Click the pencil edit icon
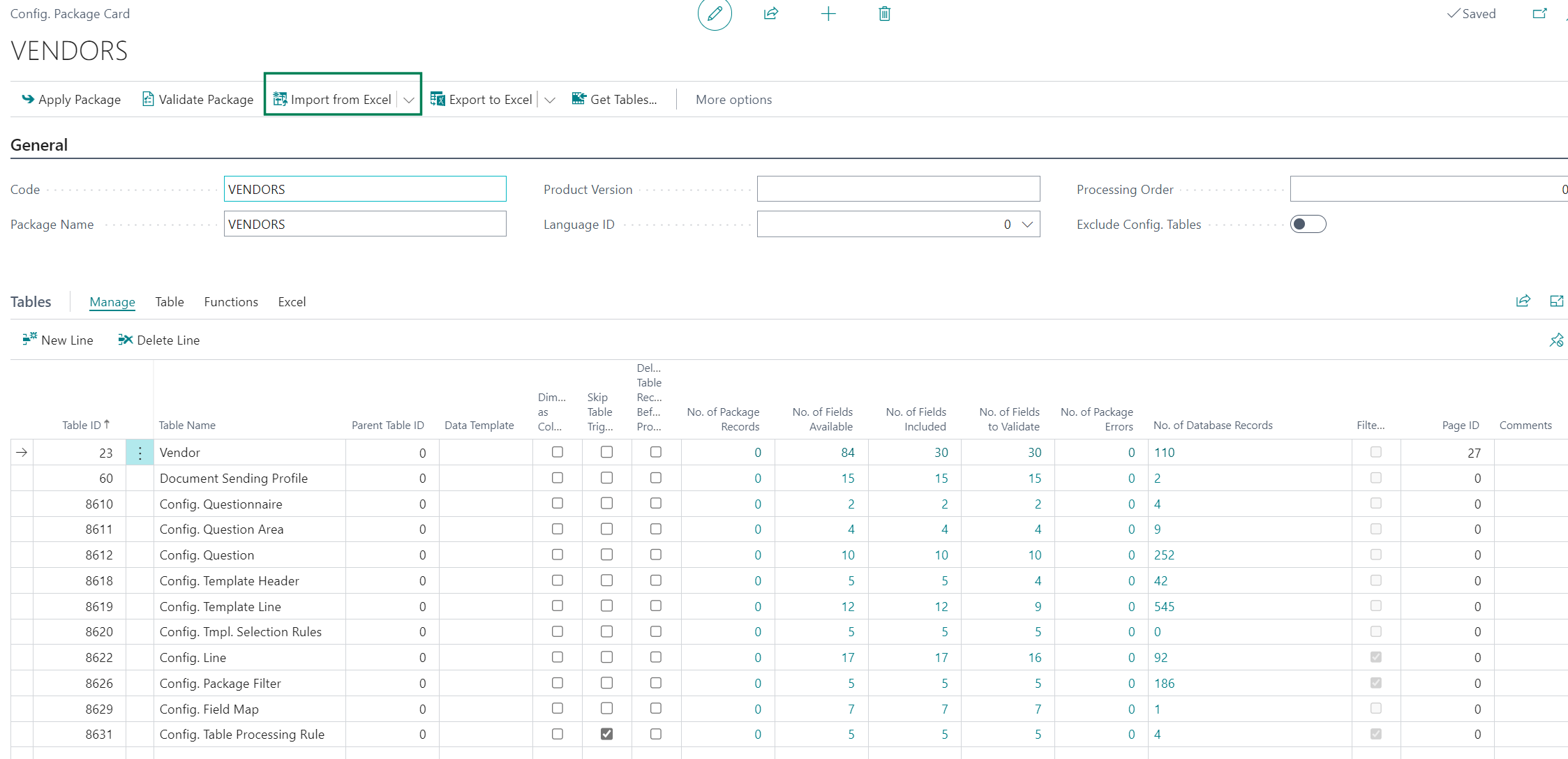The width and height of the screenshot is (1568, 759). (x=715, y=14)
